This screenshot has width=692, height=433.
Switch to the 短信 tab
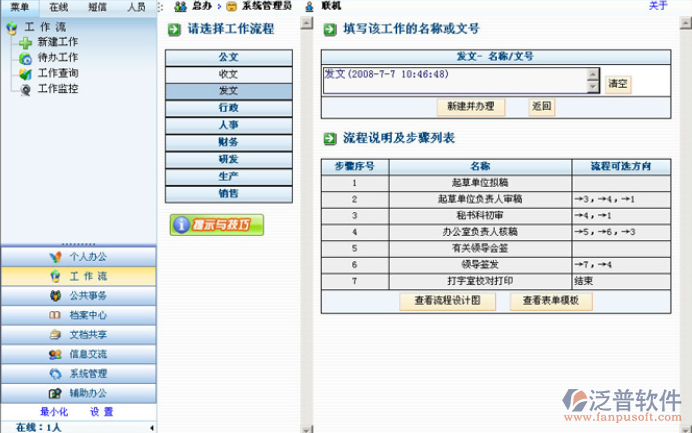coord(97,7)
